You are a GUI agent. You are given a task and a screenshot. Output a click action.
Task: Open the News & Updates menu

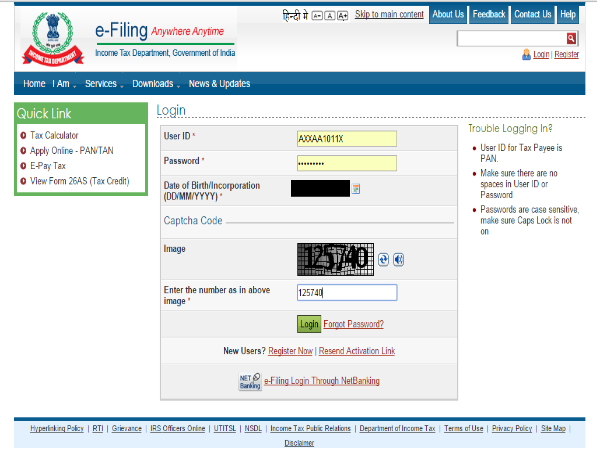click(219, 84)
